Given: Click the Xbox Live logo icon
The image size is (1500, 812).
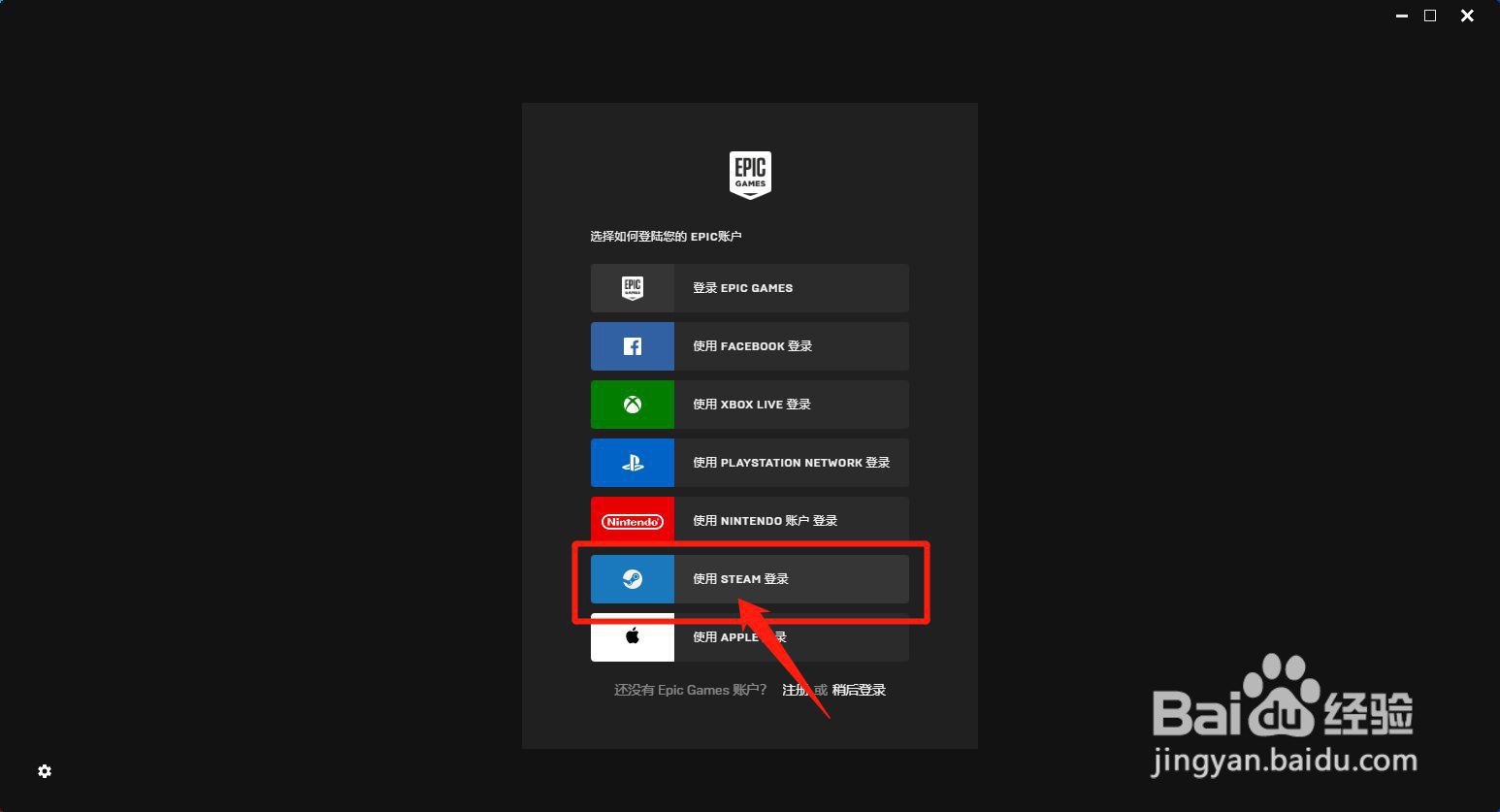Looking at the screenshot, I should [x=633, y=405].
